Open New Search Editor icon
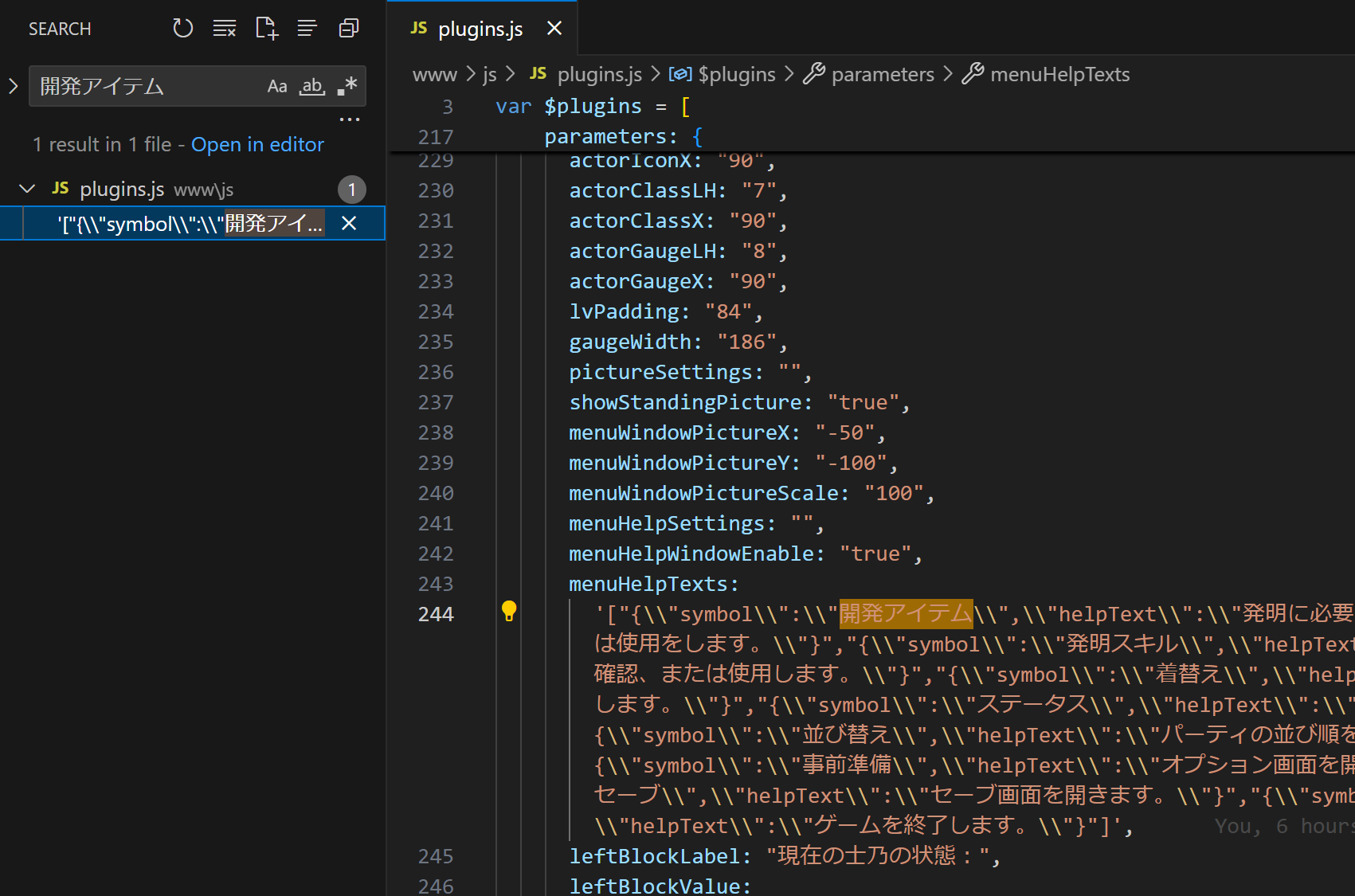Image resolution: width=1355 pixels, height=896 pixels. pyautogui.click(x=266, y=29)
